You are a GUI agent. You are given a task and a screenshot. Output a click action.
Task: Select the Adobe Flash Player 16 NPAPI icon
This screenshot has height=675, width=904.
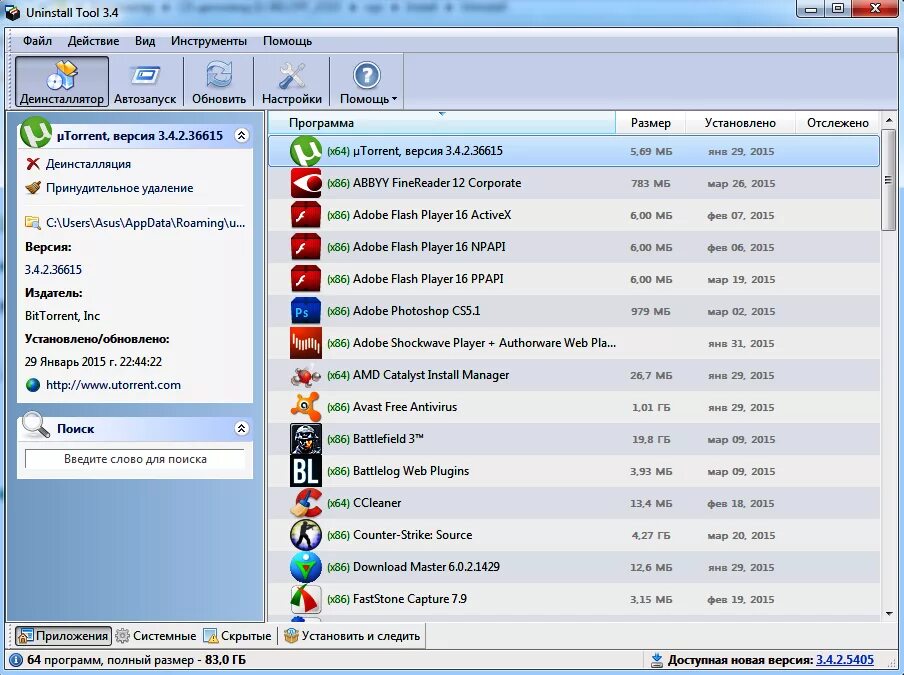coord(306,247)
